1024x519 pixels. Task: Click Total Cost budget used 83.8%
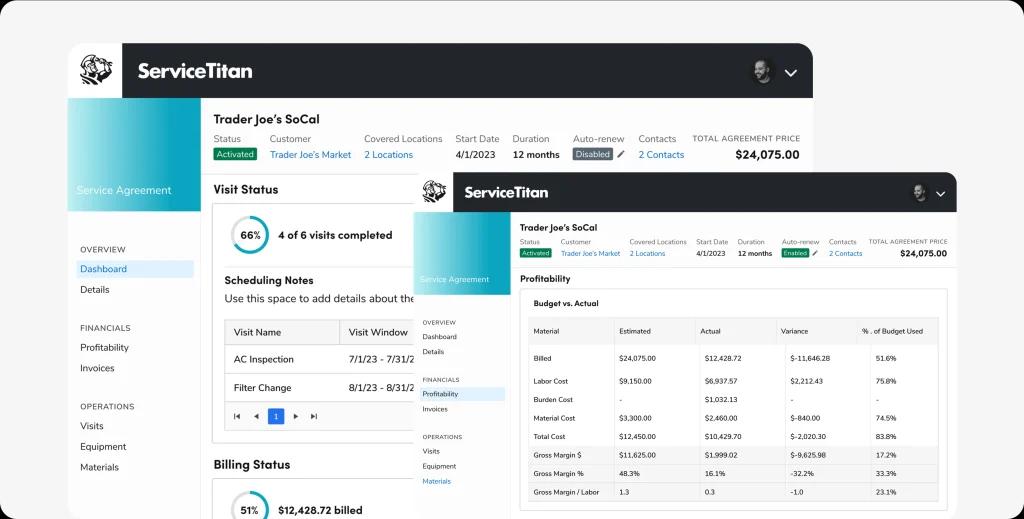pos(886,437)
